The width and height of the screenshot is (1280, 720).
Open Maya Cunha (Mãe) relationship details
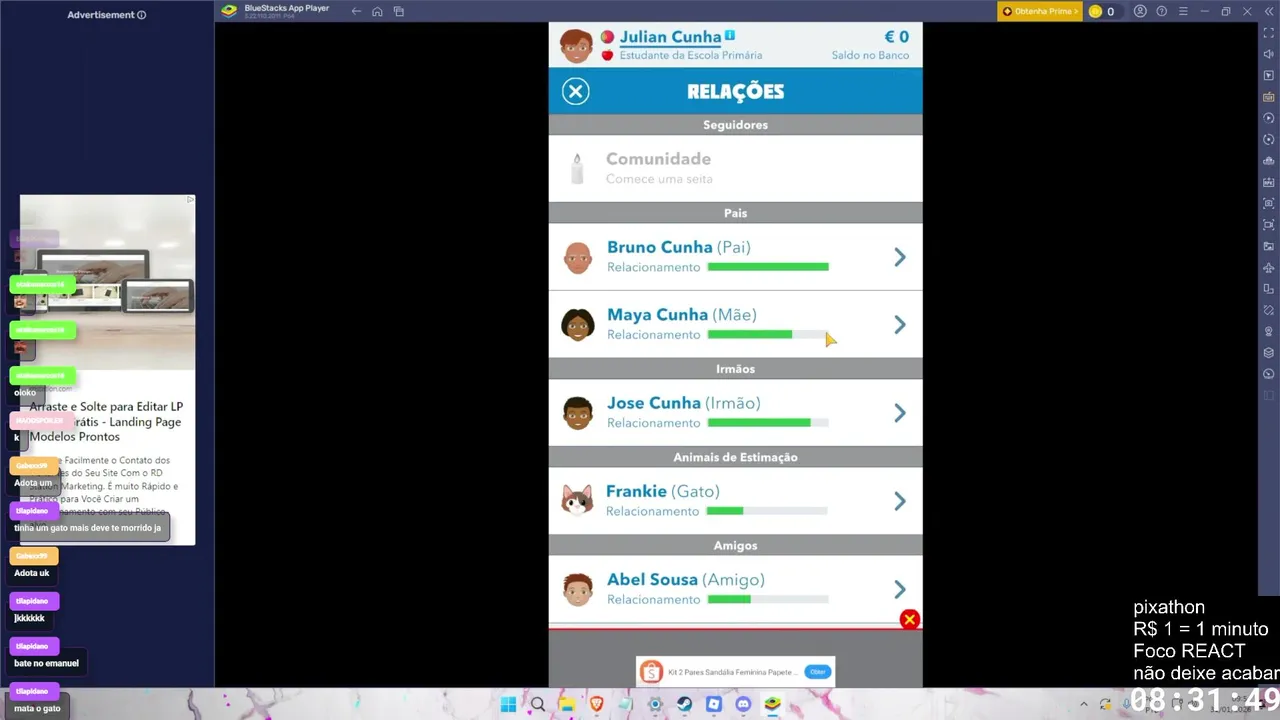(735, 325)
